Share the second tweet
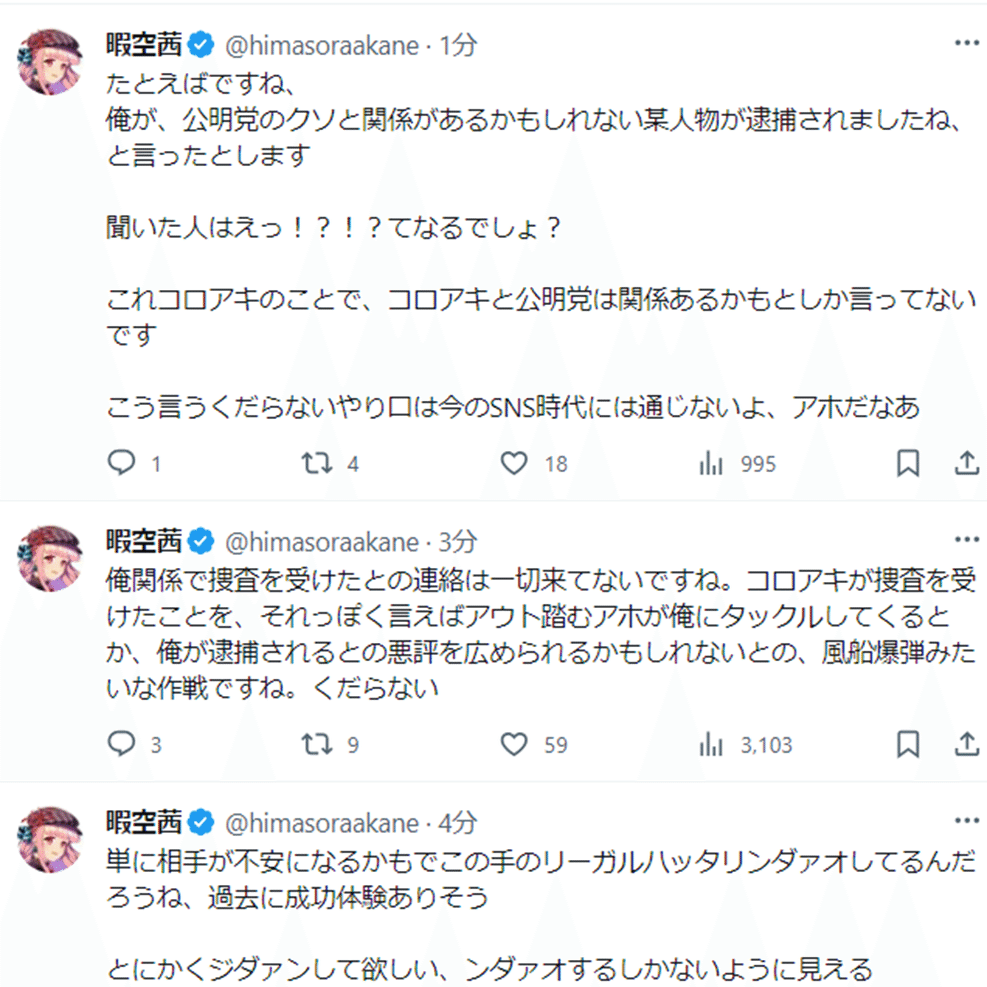Viewport: 987px width, 987px height. click(966, 744)
